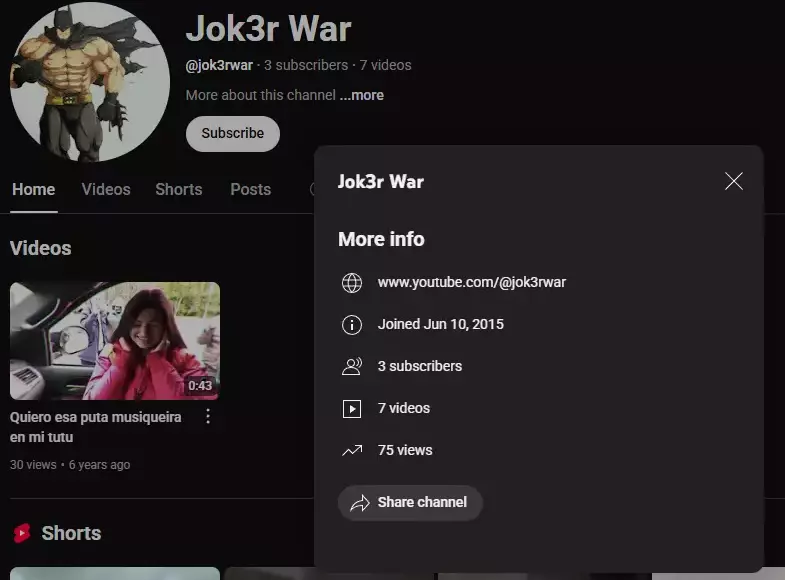Click the Share channel button
785x580 pixels.
(x=410, y=502)
